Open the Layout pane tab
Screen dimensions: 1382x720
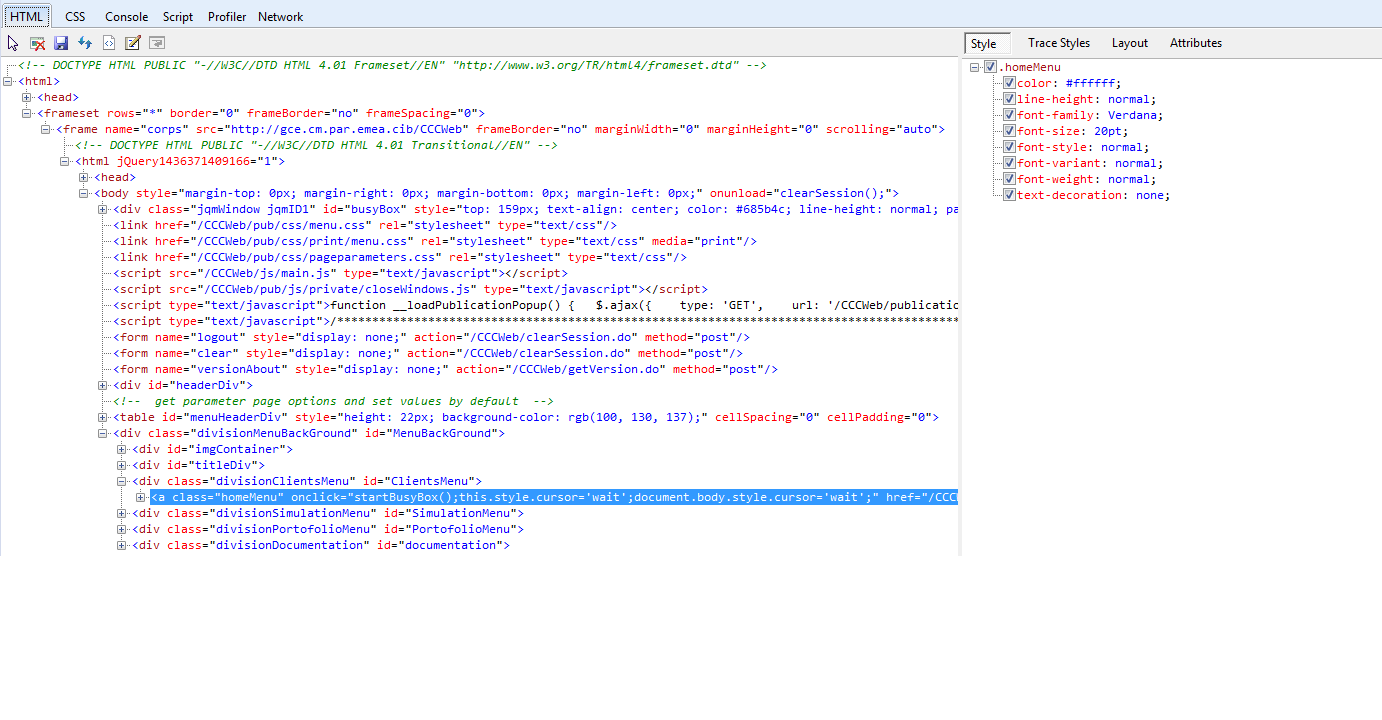[1130, 43]
